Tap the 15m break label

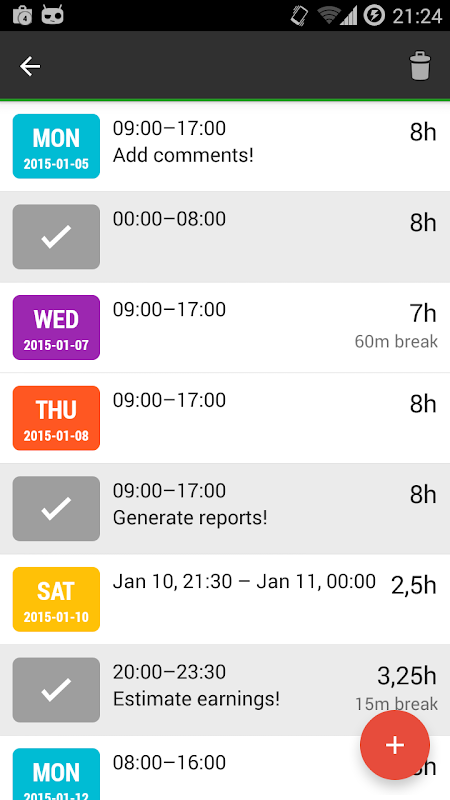(x=396, y=704)
